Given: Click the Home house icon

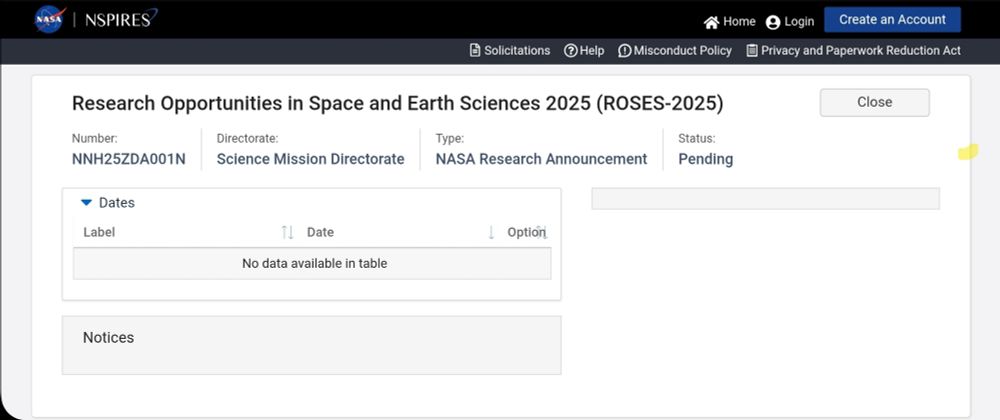Looking at the screenshot, I should pyautogui.click(x=711, y=22).
